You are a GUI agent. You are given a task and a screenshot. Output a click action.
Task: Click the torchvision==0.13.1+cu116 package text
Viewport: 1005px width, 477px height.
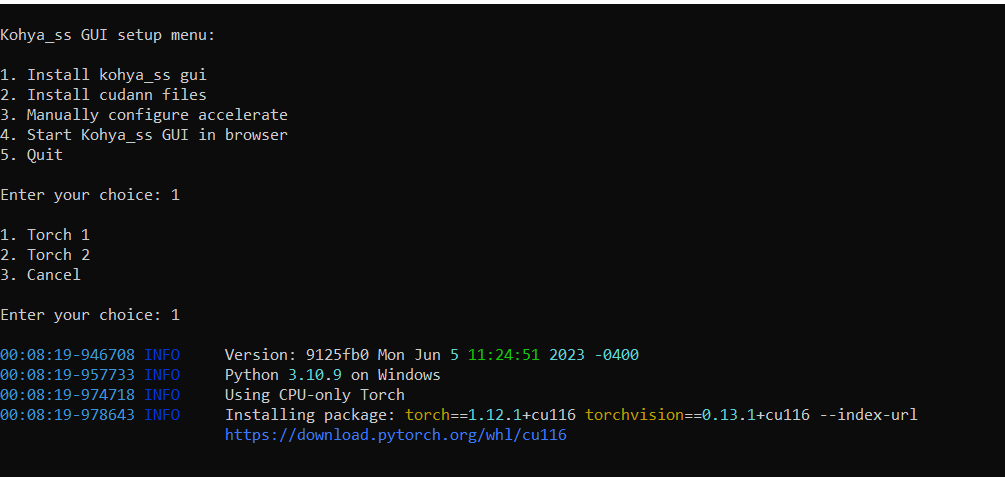coord(697,415)
